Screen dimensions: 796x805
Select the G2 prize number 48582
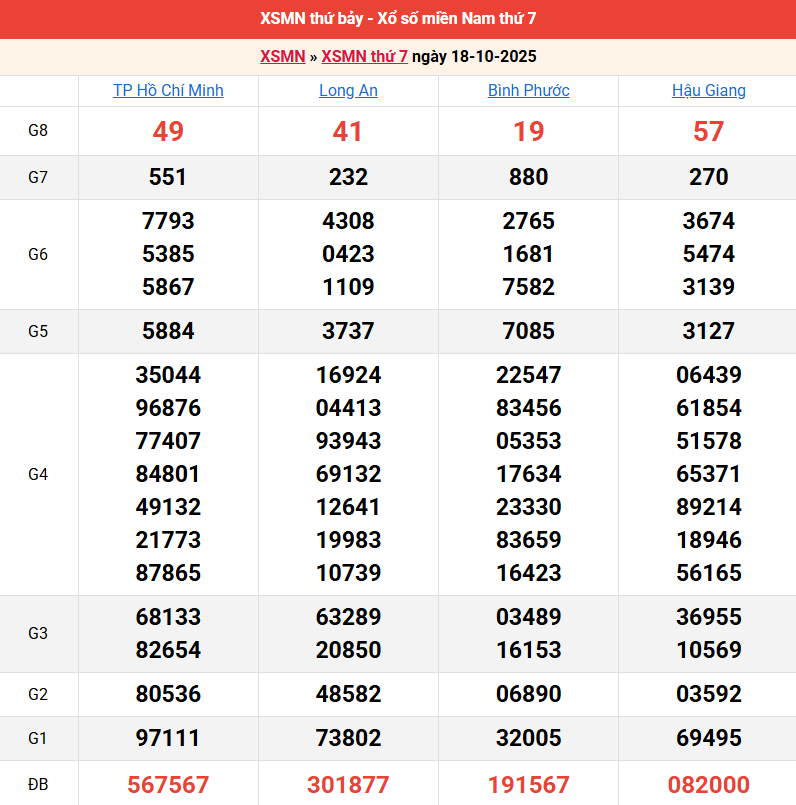[x=348, y=694]
